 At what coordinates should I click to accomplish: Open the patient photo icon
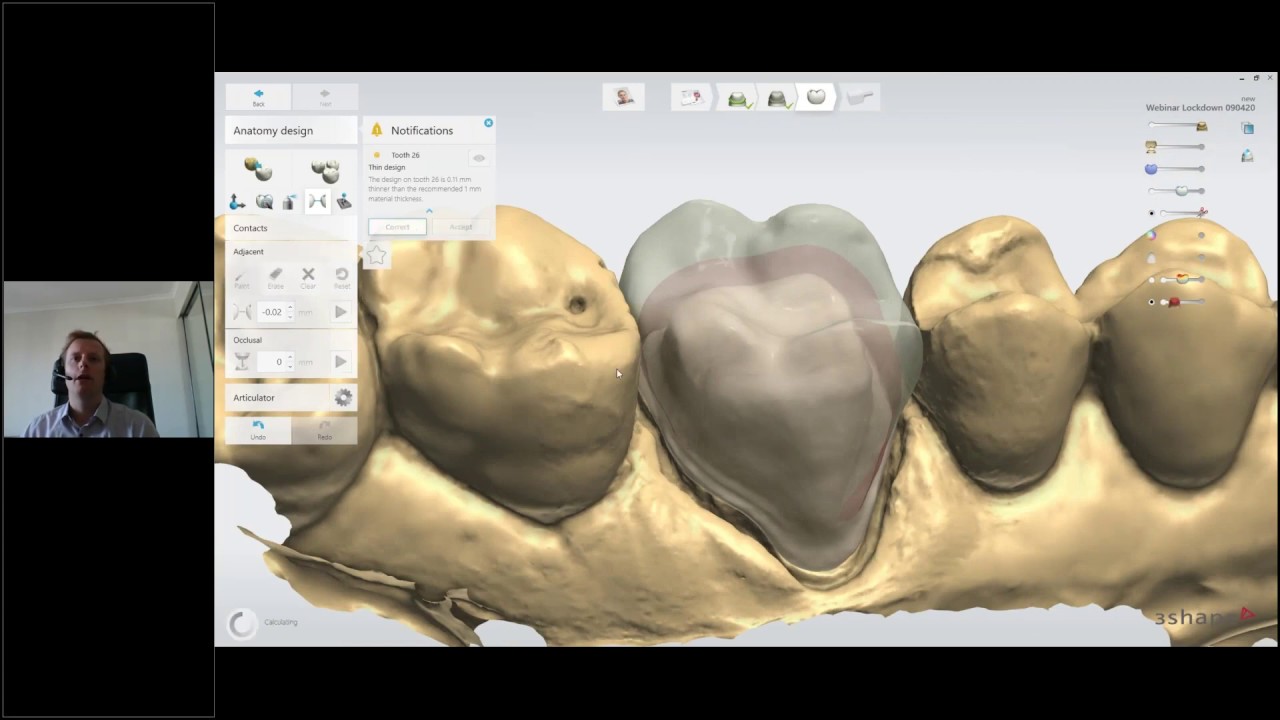[624, 97]
